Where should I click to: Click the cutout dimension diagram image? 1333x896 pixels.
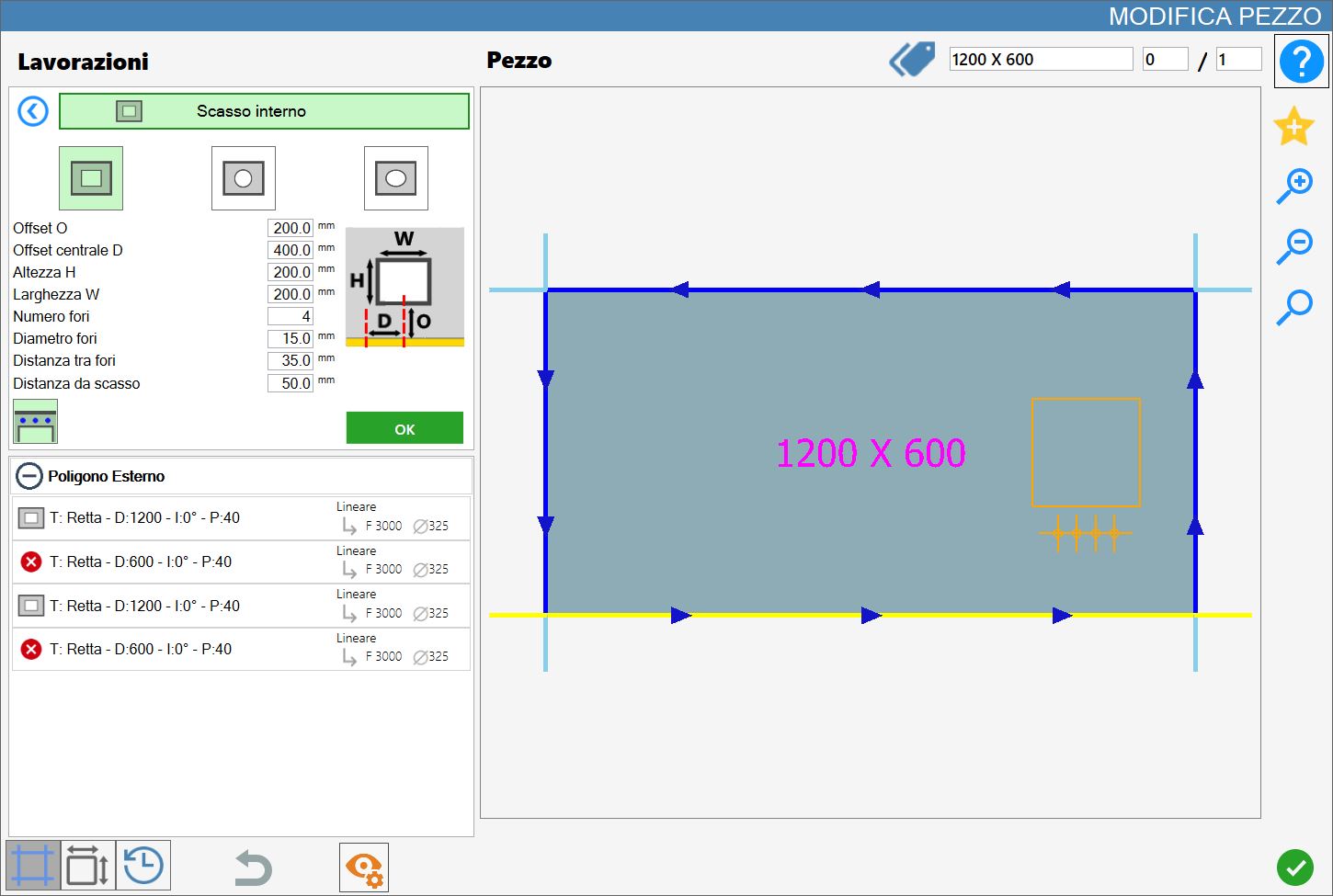pyautogui.click(x=404, y=287)
